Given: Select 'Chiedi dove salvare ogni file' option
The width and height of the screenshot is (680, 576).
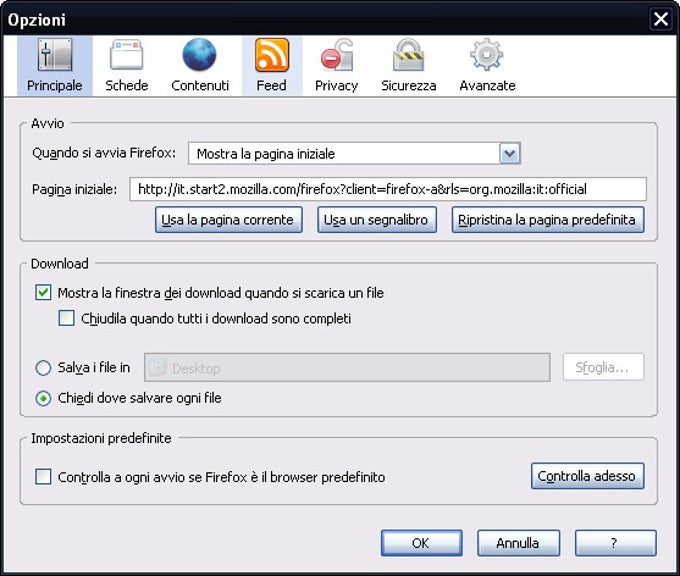Looking at the screenshot, I should click(43, 398).
